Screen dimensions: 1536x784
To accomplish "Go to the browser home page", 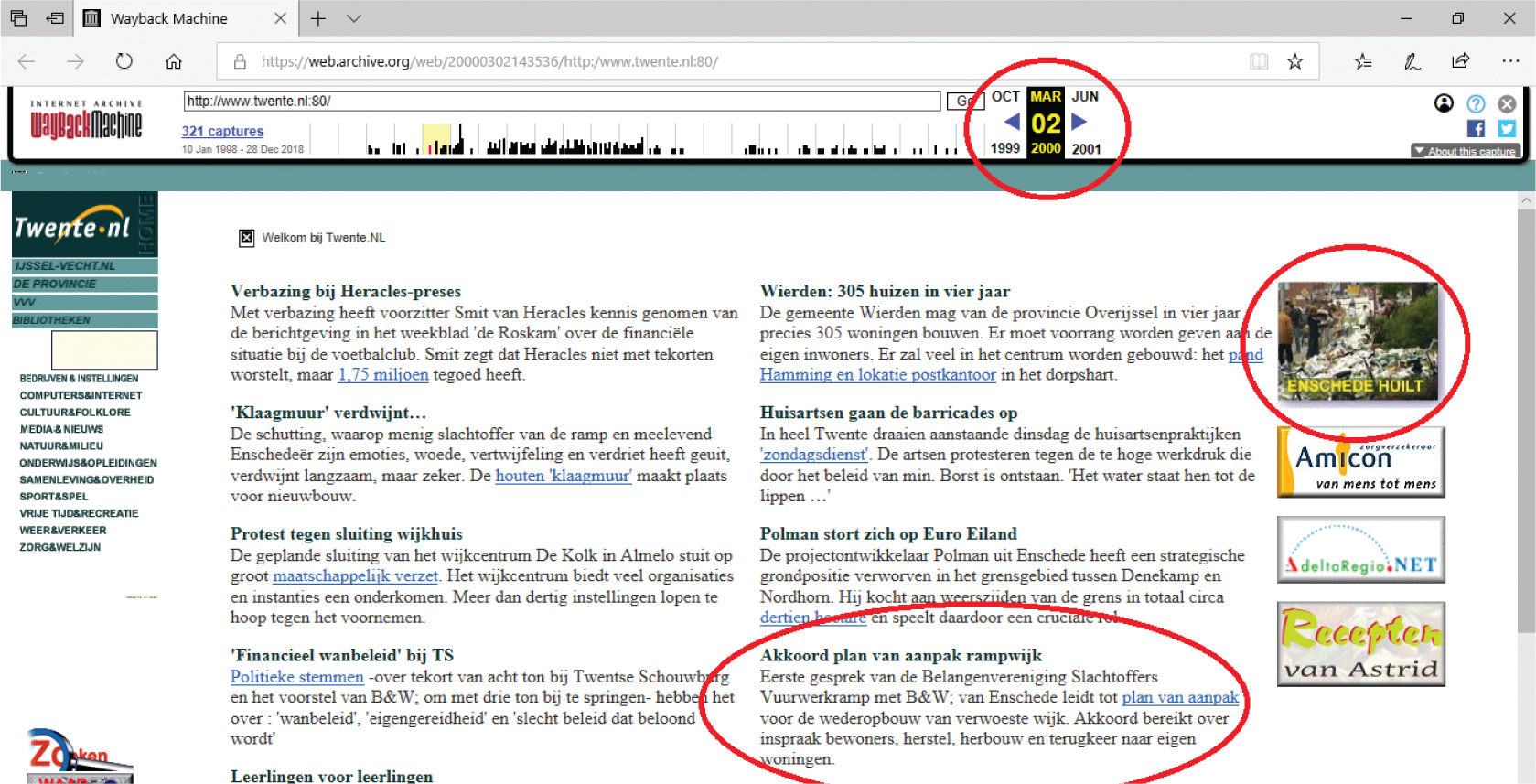I will tap(174, 61).
